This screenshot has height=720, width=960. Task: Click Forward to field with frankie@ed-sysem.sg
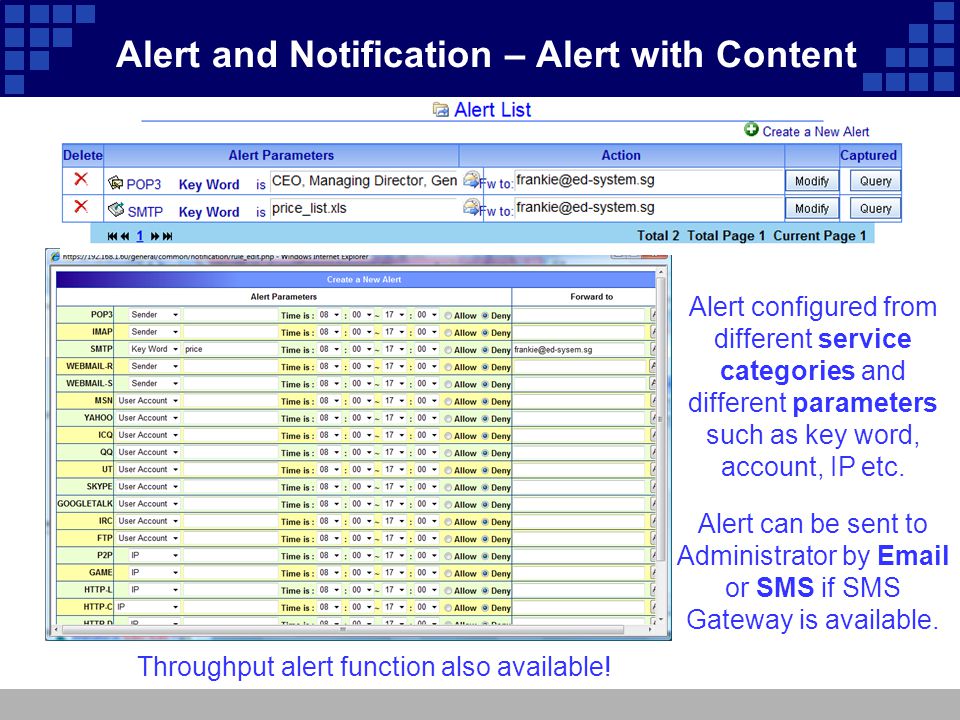click(580, 350)
